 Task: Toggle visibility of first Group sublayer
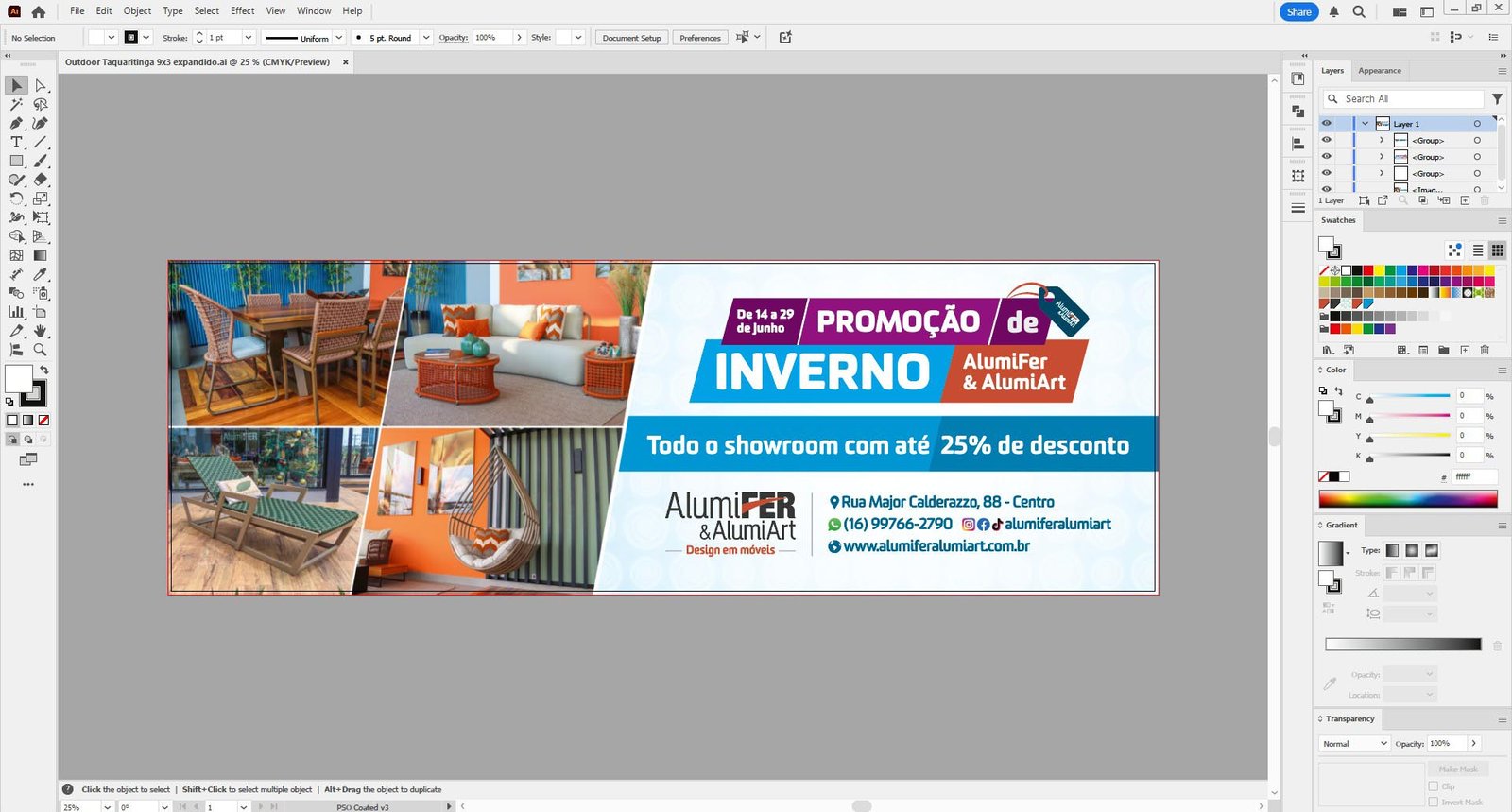(1327, 140)
